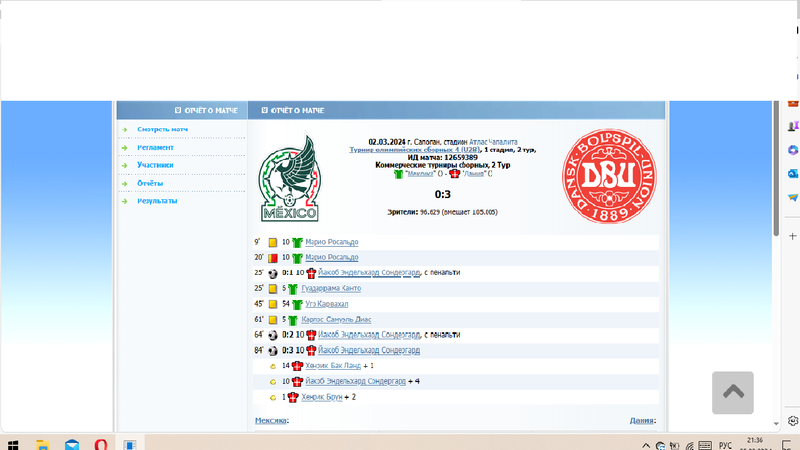Click the 0:3 final score text

click(443, 194)
